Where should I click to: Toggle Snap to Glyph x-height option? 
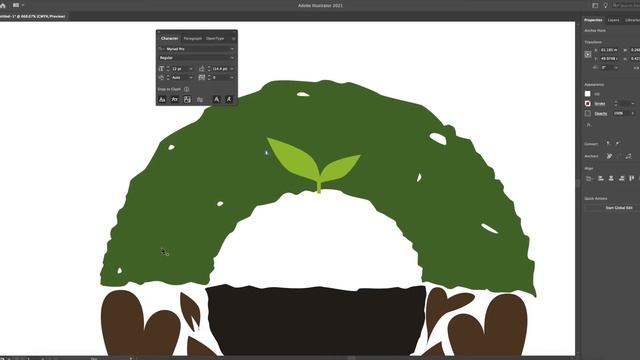(175, 100)
